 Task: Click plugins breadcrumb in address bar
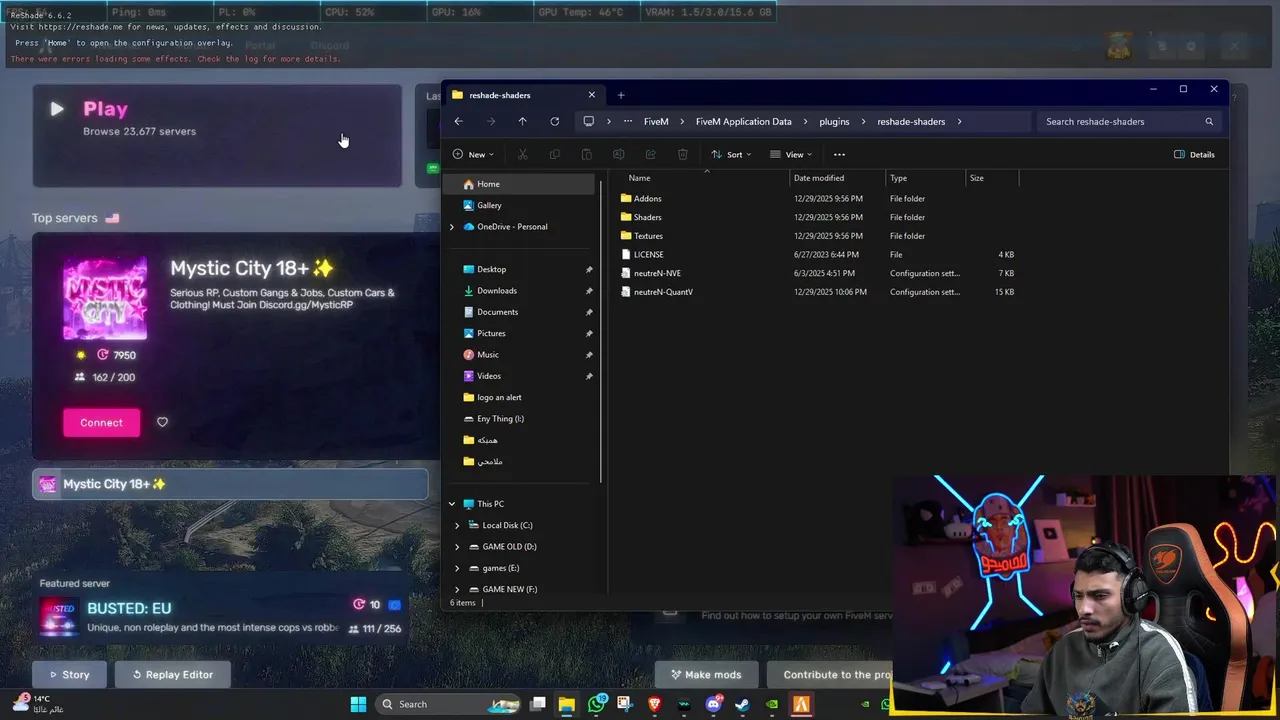[834, 122]
